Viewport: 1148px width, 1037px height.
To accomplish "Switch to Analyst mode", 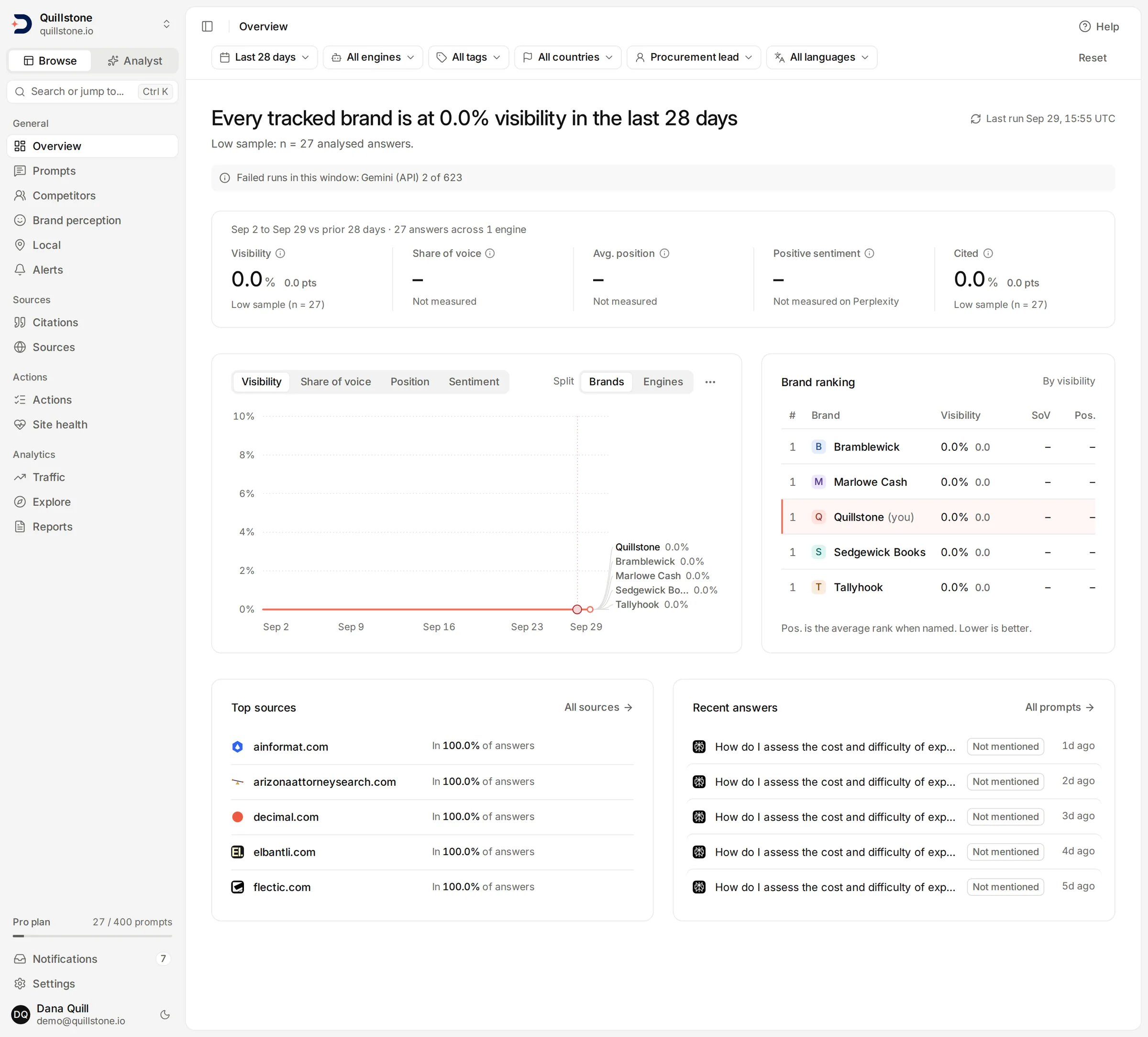I will point(135,60).
